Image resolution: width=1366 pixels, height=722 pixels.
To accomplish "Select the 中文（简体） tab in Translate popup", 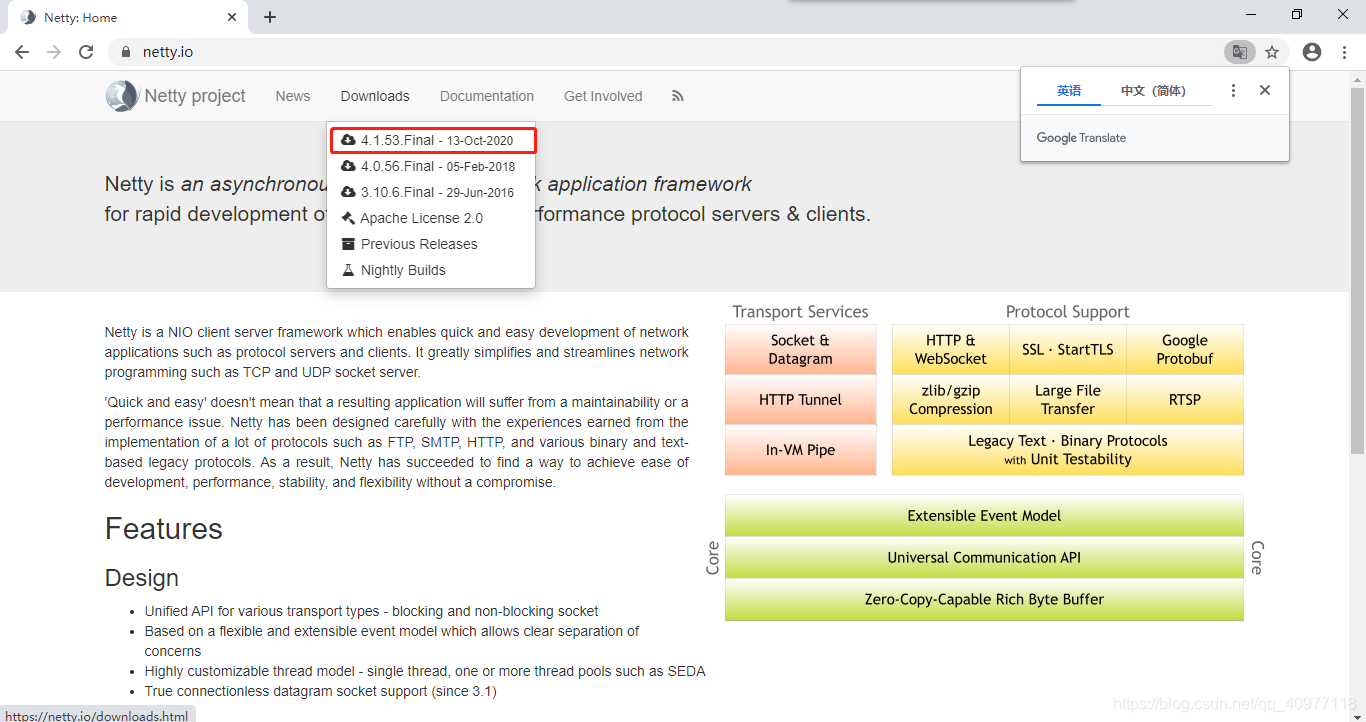I will [x=1153, y=90].
